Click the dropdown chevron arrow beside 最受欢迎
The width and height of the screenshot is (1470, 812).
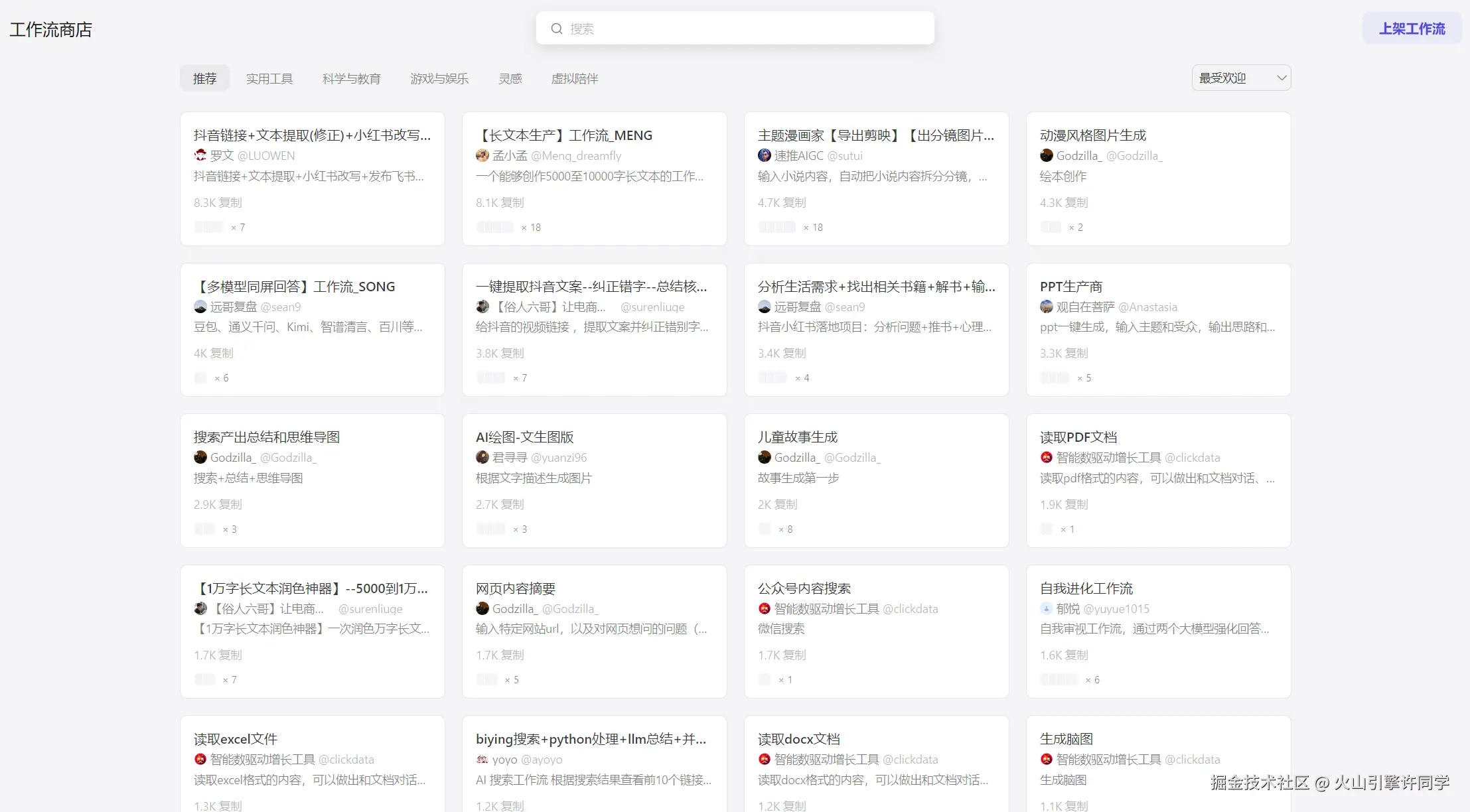[x=1282, y=78]
